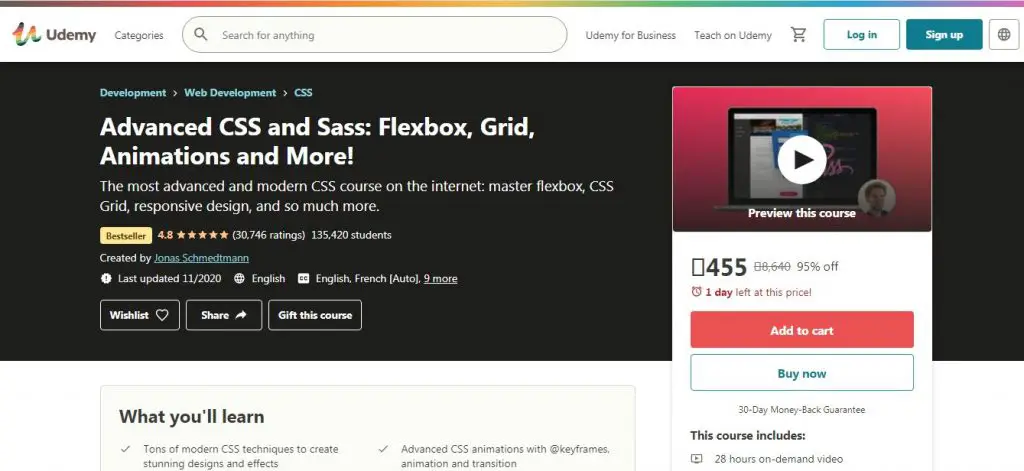
Task: Play the course preview video
Action: (x=801, y=160)
